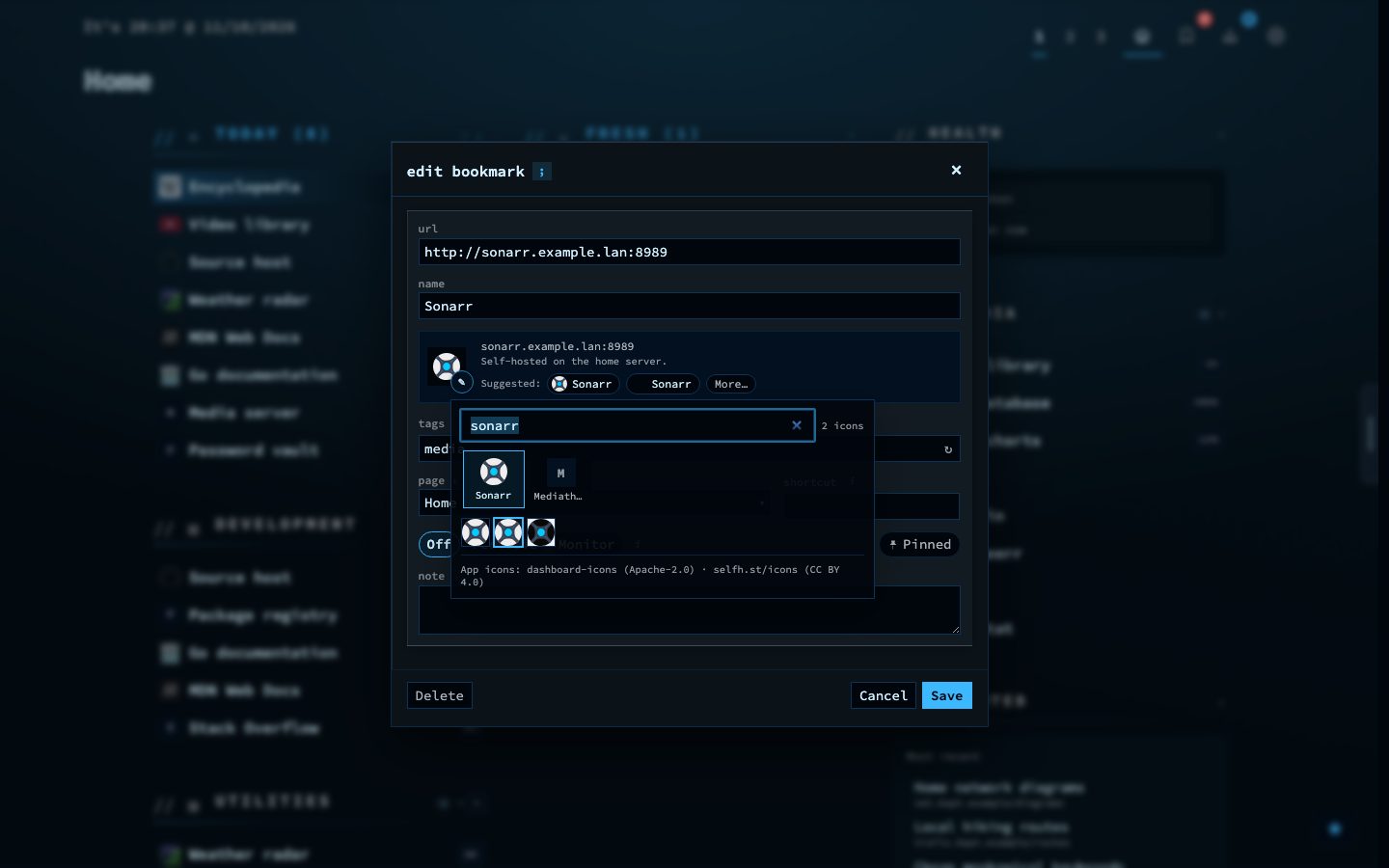The width and height of the screenshot is (1389, 868).
Task: Focus the url input field
Action: [690, 252]
